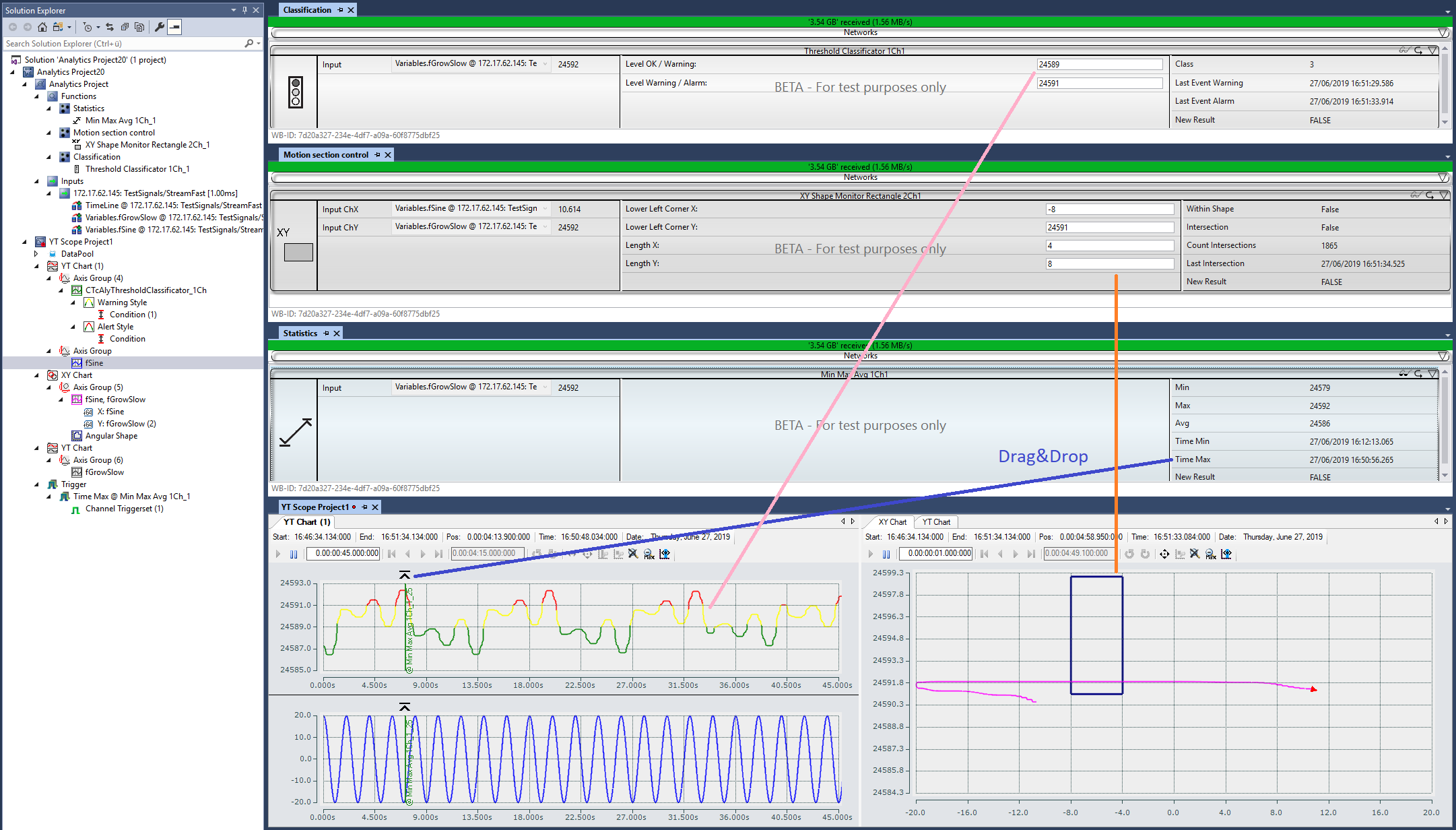Edit the Length Y field
1456x830 pixels.
pyautogui.click(x=1110, y=264)
